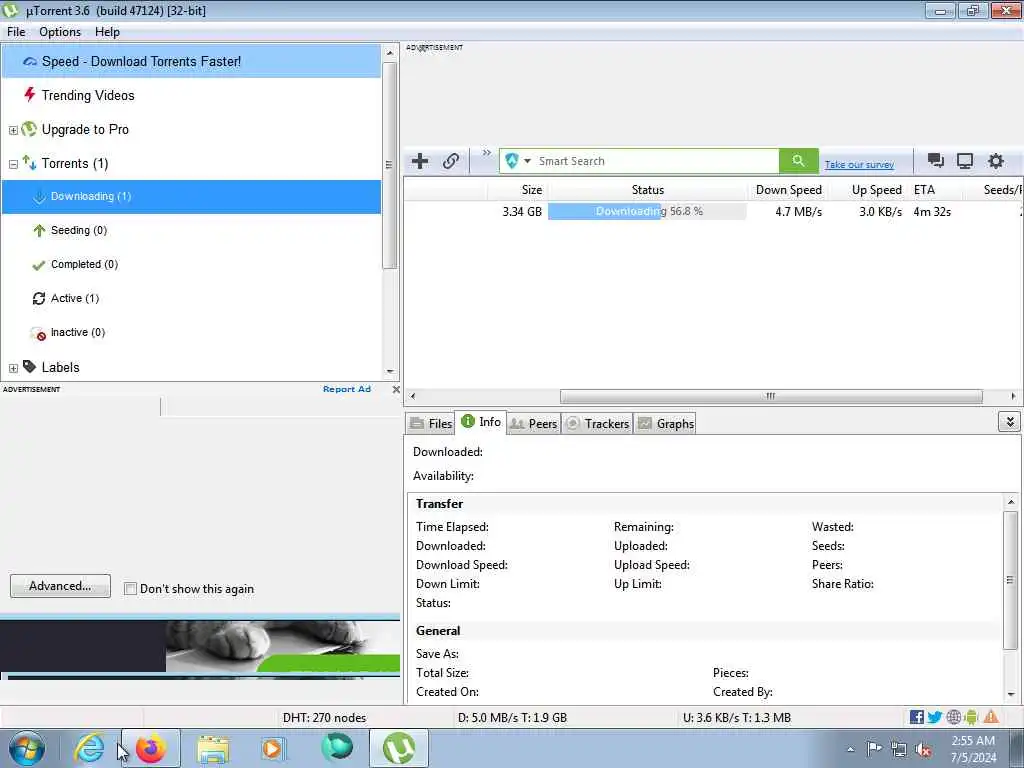The height and width of the screenshot is (768, 1024).
Task: Click the Report Ad link
Action: 347,389
